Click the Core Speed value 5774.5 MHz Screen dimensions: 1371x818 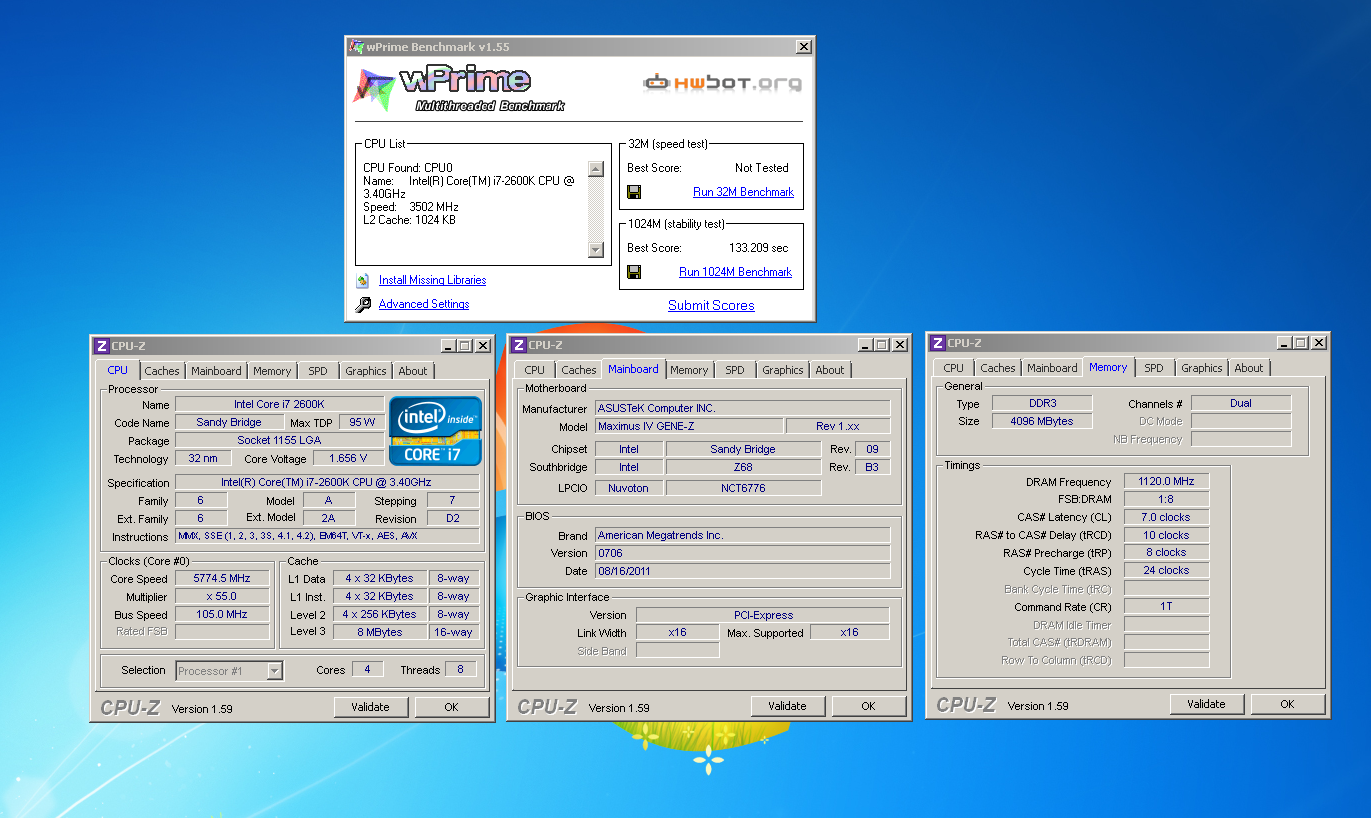[x=222, y=578]
